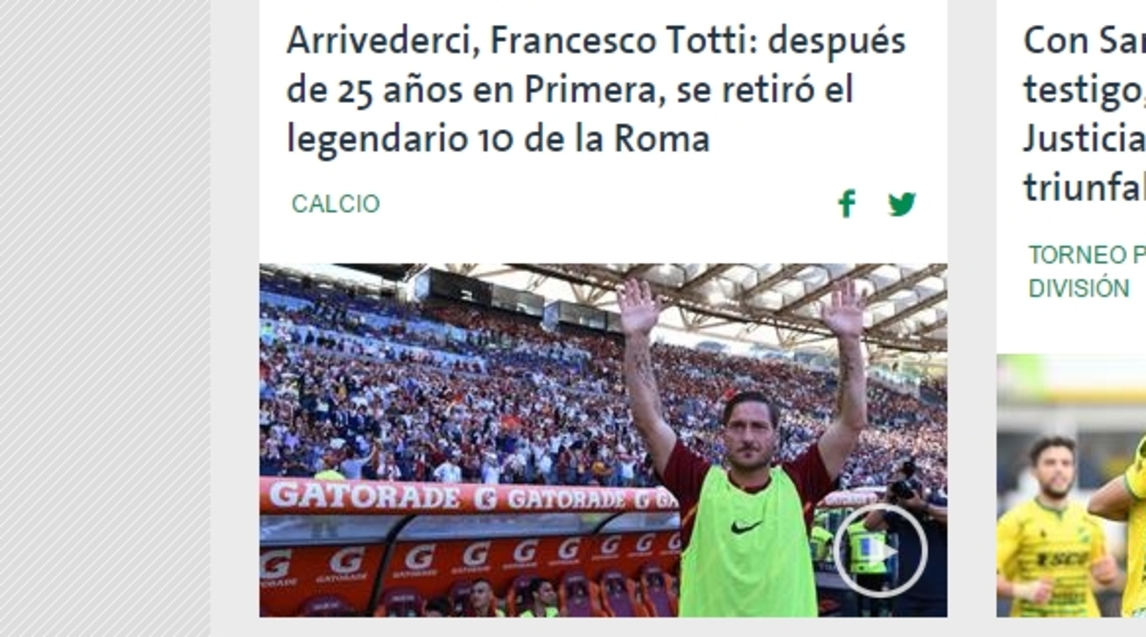The width and height of the screenshot is (1146, 637).
Task: Play the Totti farewell video
Action: point(881,551)
